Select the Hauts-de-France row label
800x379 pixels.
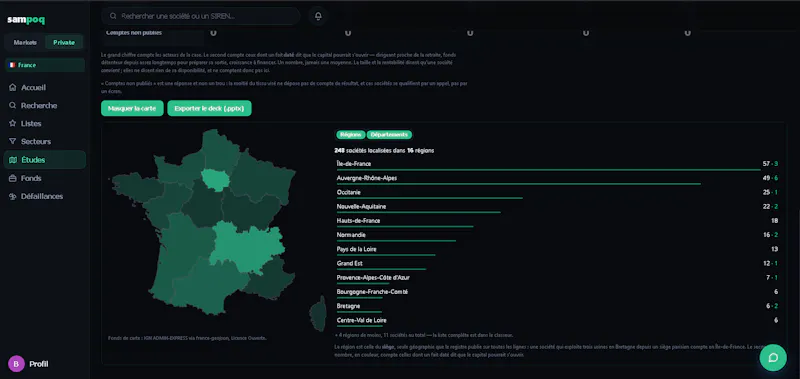[x=358, y=221]
